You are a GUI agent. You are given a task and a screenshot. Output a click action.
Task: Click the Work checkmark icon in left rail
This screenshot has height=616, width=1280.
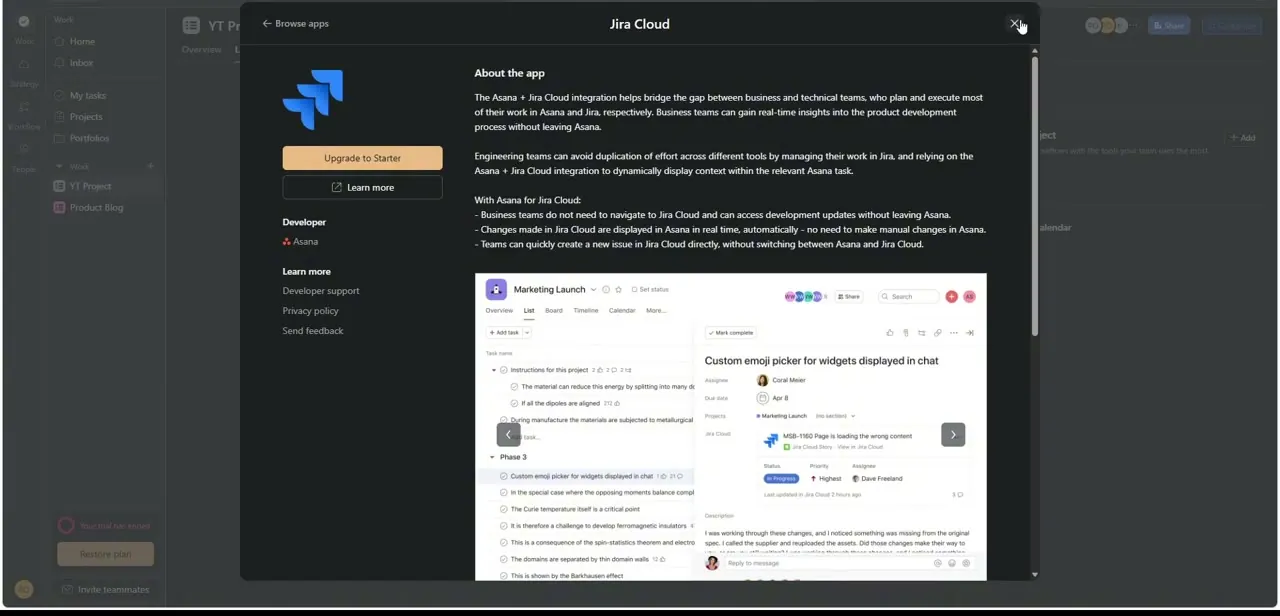click(24, 22)
